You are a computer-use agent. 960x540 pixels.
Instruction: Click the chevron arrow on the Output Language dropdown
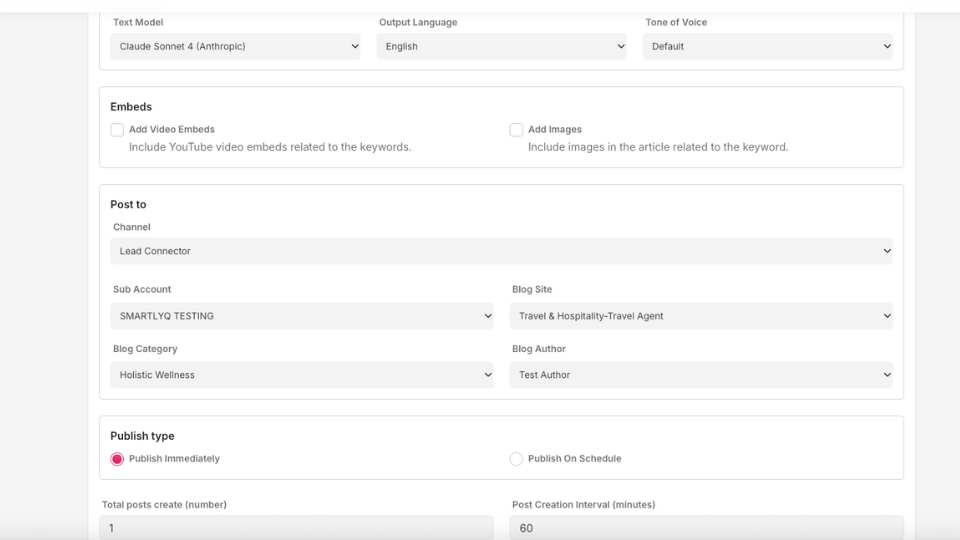tap(621, 46)
